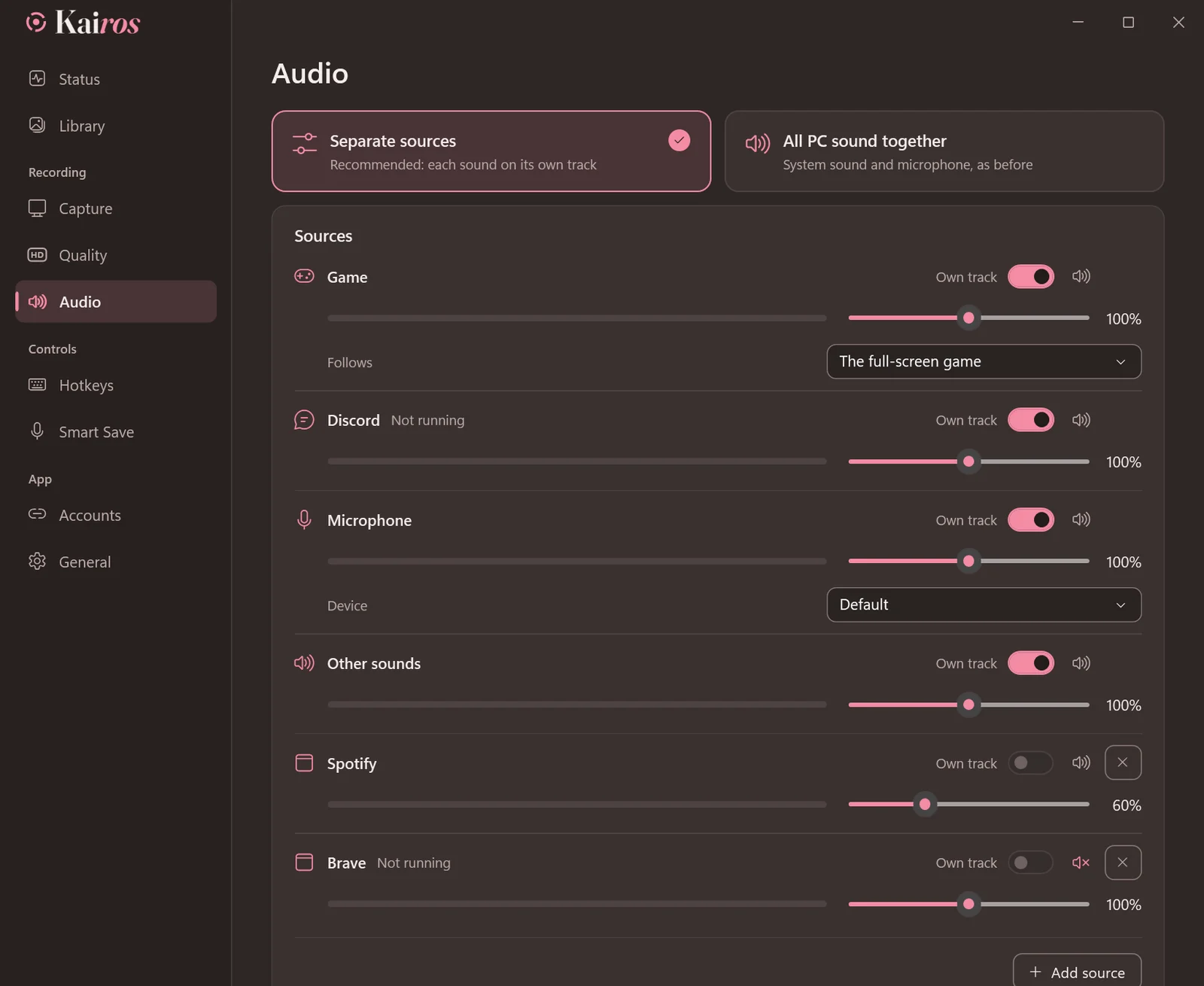Open the Library page
This screenshot has height=986, width=1204.
point(116,126)
